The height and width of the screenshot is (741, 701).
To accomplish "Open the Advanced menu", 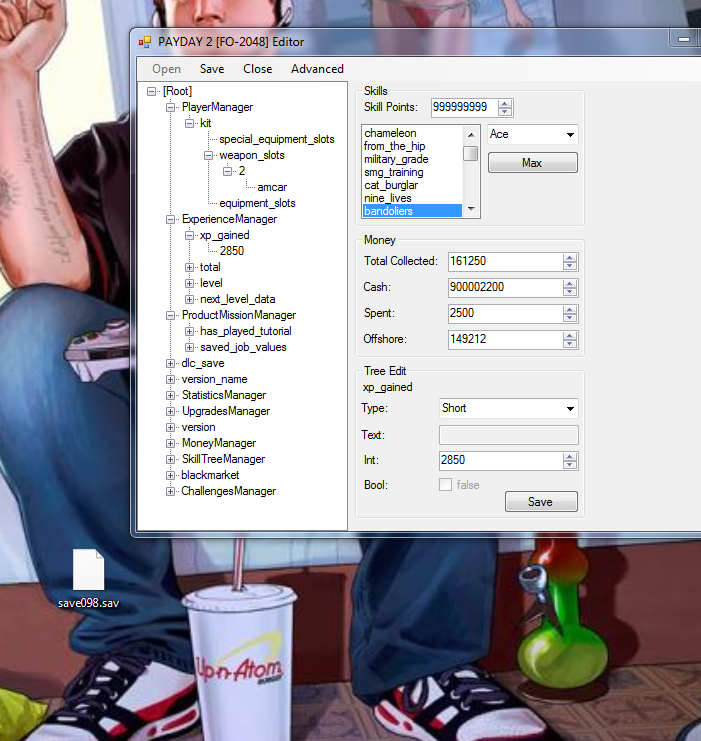I will coord(317,69).
